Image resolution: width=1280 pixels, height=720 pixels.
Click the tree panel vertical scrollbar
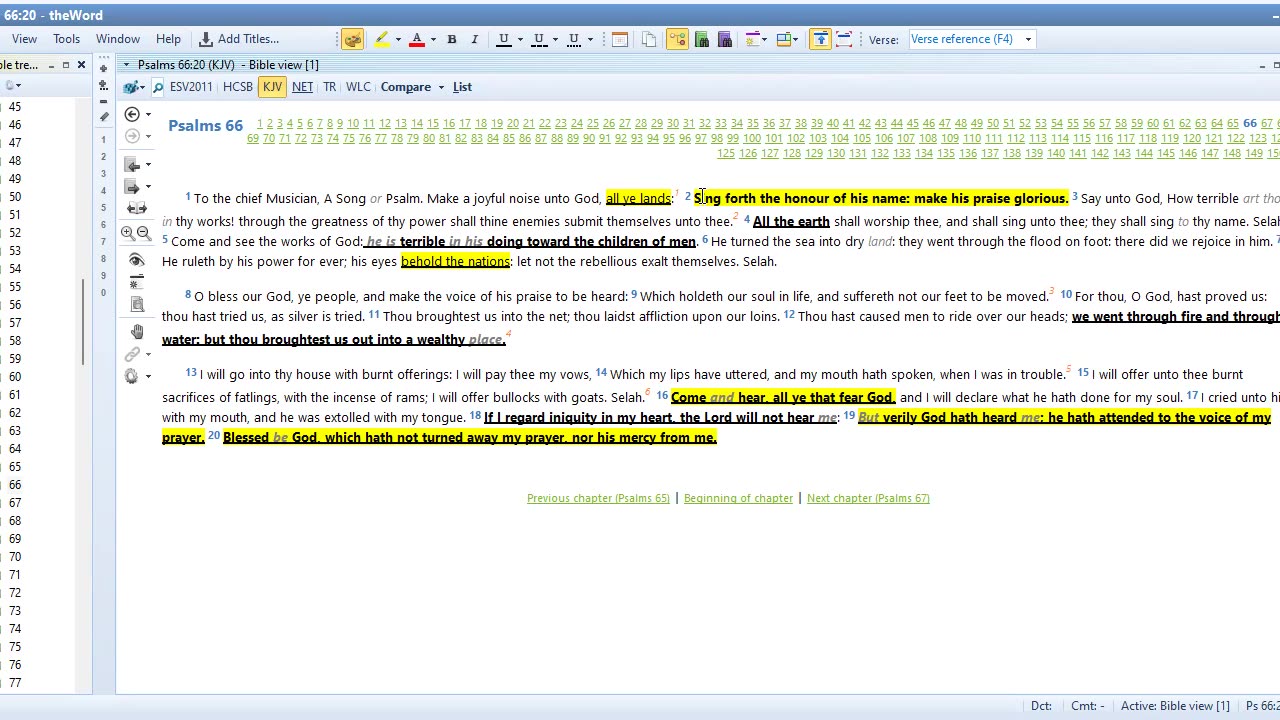pos(83,322)
